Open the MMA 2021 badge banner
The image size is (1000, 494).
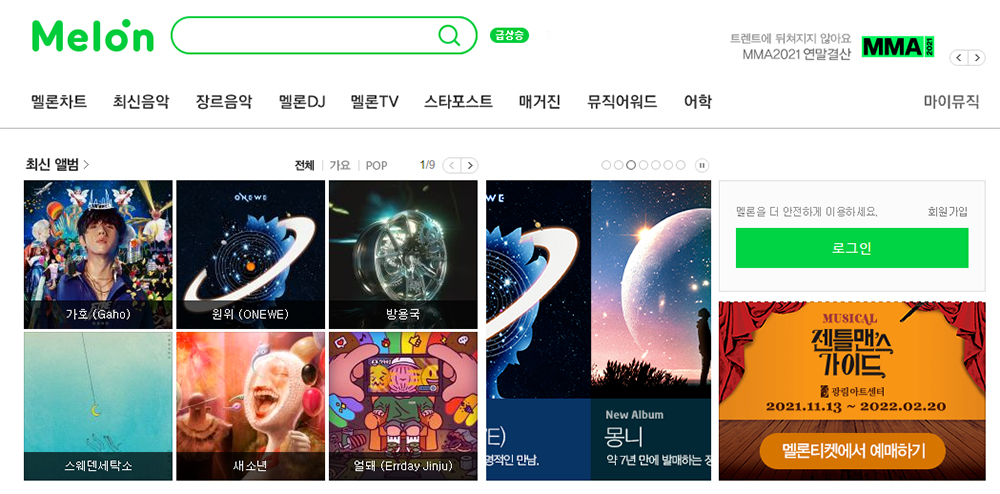898,47
